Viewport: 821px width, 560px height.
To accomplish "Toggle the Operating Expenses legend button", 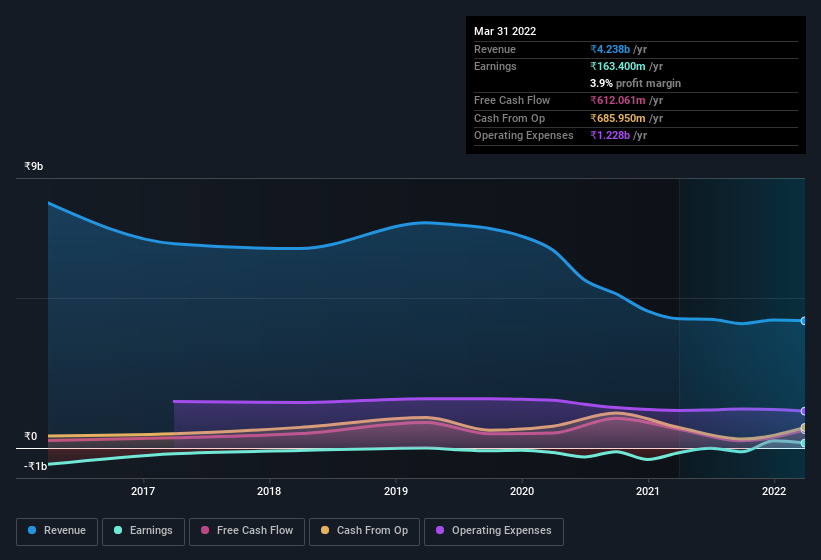I will click(x=494, y=532).
